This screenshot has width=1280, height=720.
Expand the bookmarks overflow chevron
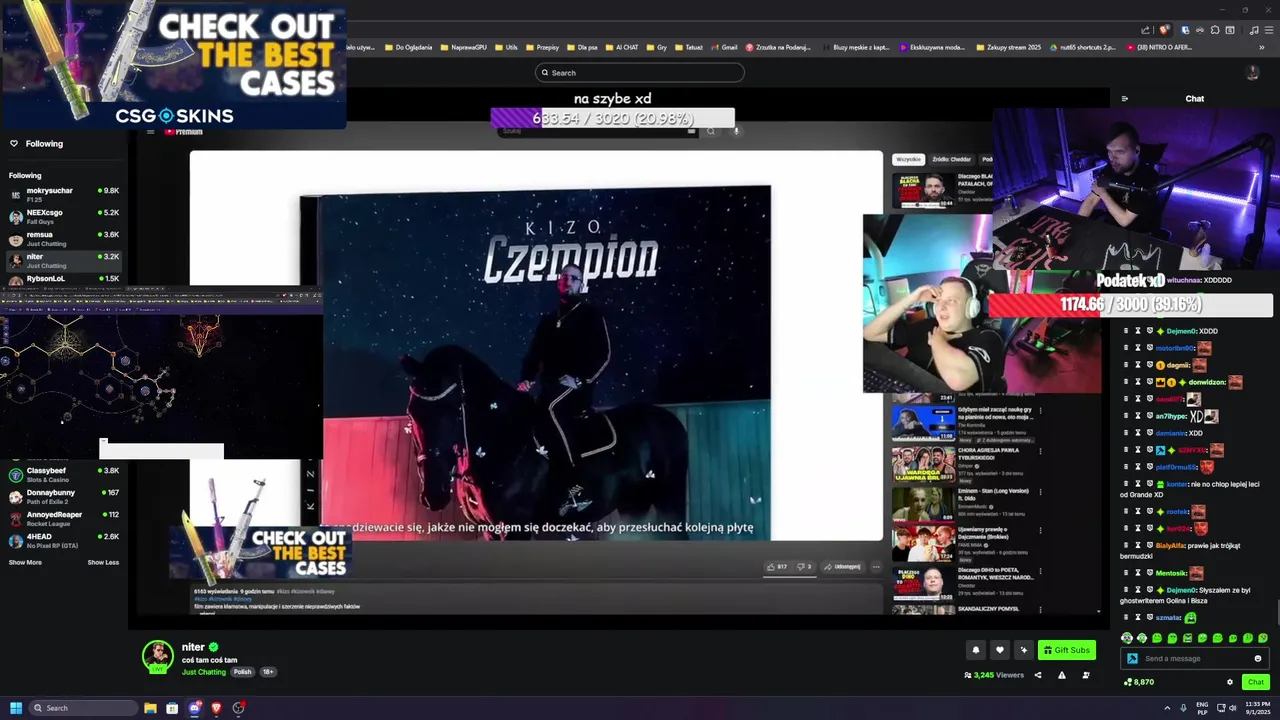point(1262,47)
